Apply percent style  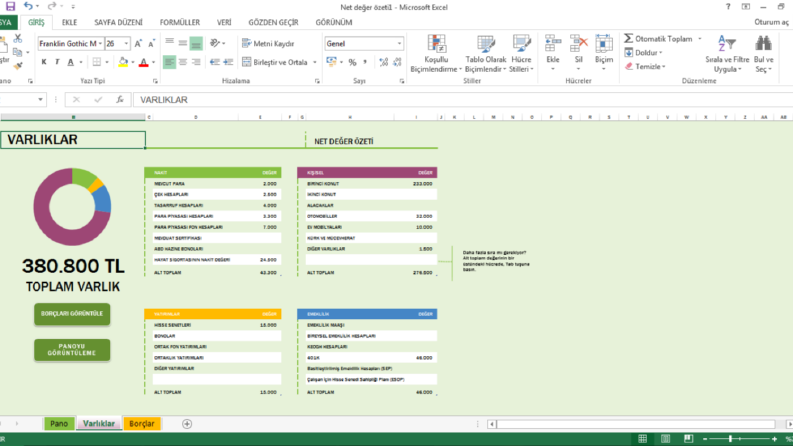(x=353, y=62)
